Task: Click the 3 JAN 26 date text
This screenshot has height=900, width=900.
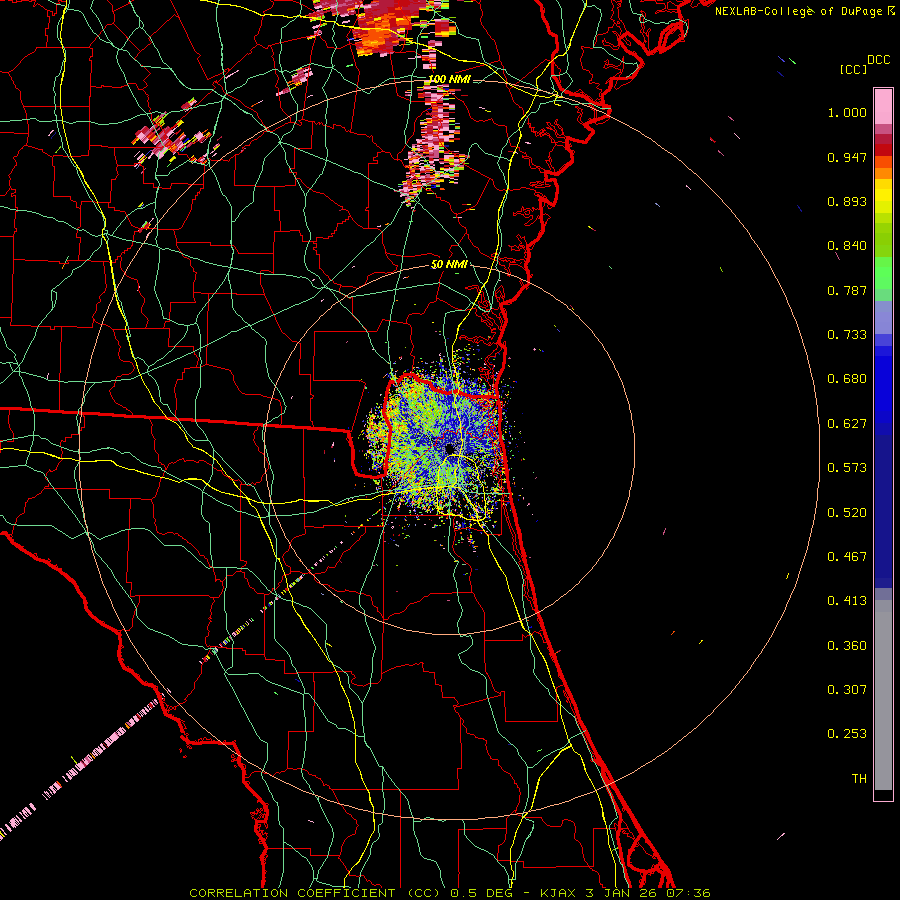Action: (620, 893)
